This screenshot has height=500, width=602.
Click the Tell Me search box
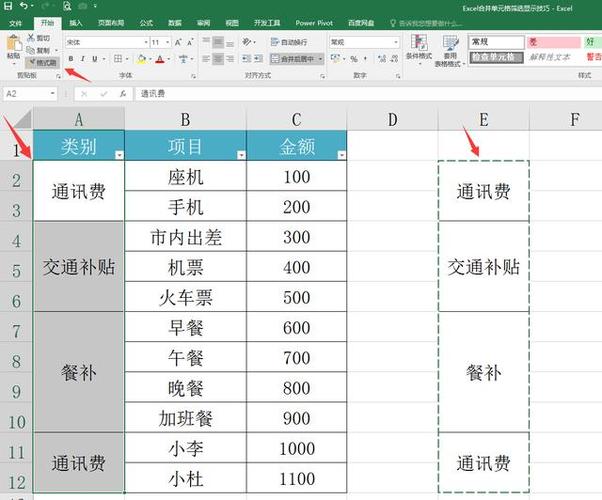pos(426,23)
